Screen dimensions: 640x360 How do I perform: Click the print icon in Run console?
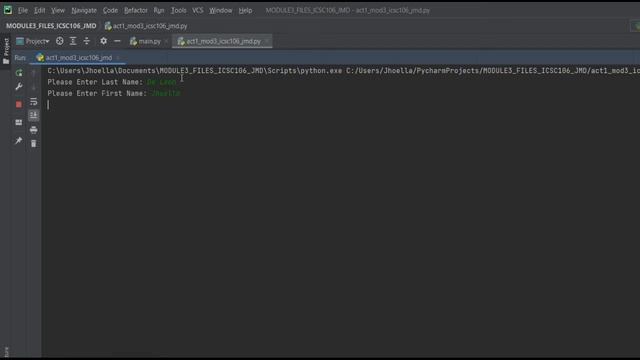pos(33,130)
